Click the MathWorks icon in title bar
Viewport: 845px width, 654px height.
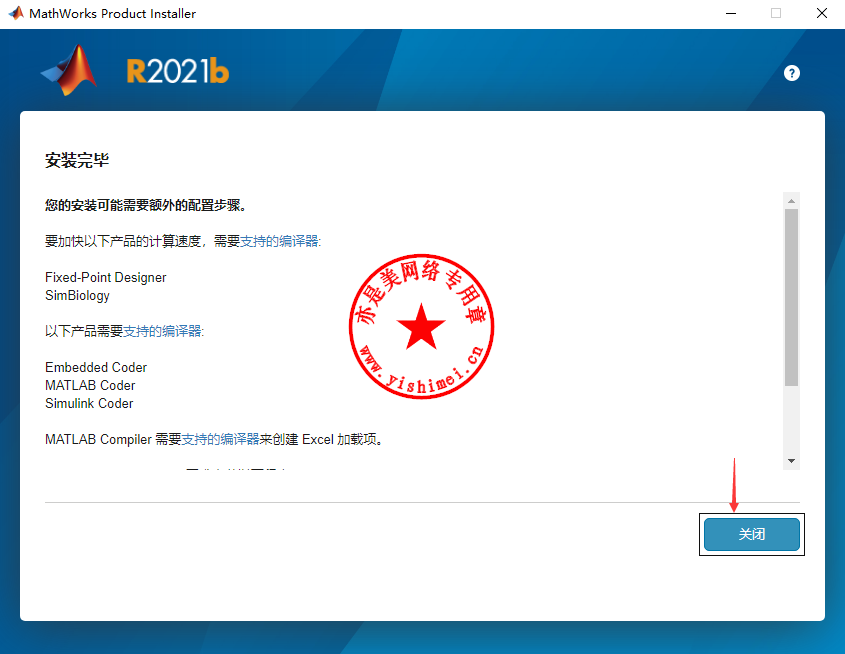[x=16, y=13]
